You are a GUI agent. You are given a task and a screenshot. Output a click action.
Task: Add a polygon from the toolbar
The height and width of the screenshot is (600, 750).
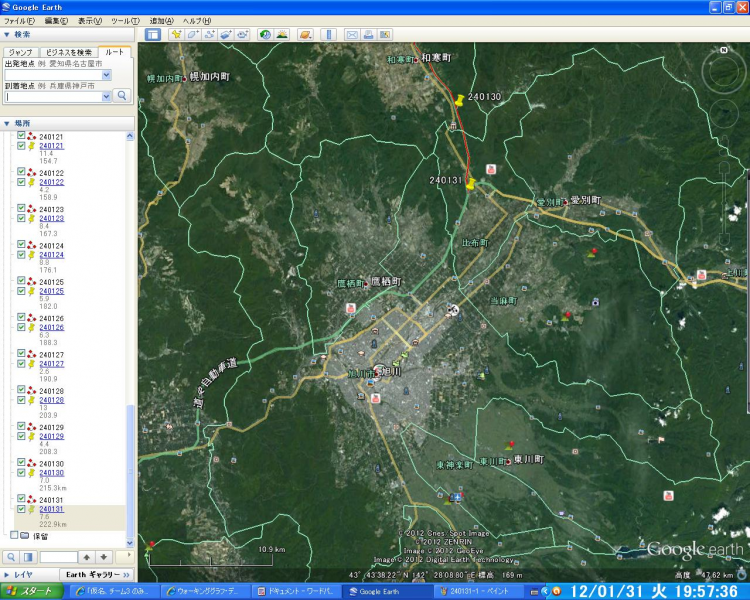[x=193, y=34]
